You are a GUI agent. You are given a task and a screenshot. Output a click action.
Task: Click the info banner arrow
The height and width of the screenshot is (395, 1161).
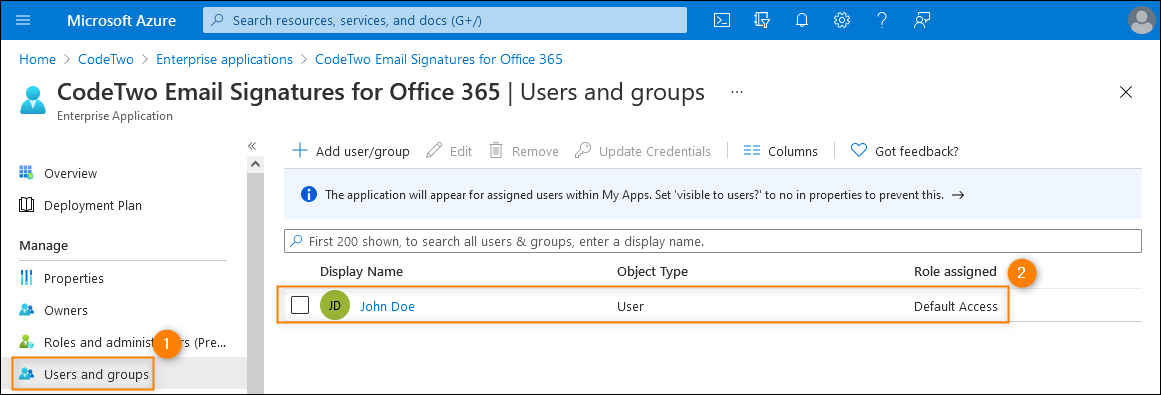957,195
